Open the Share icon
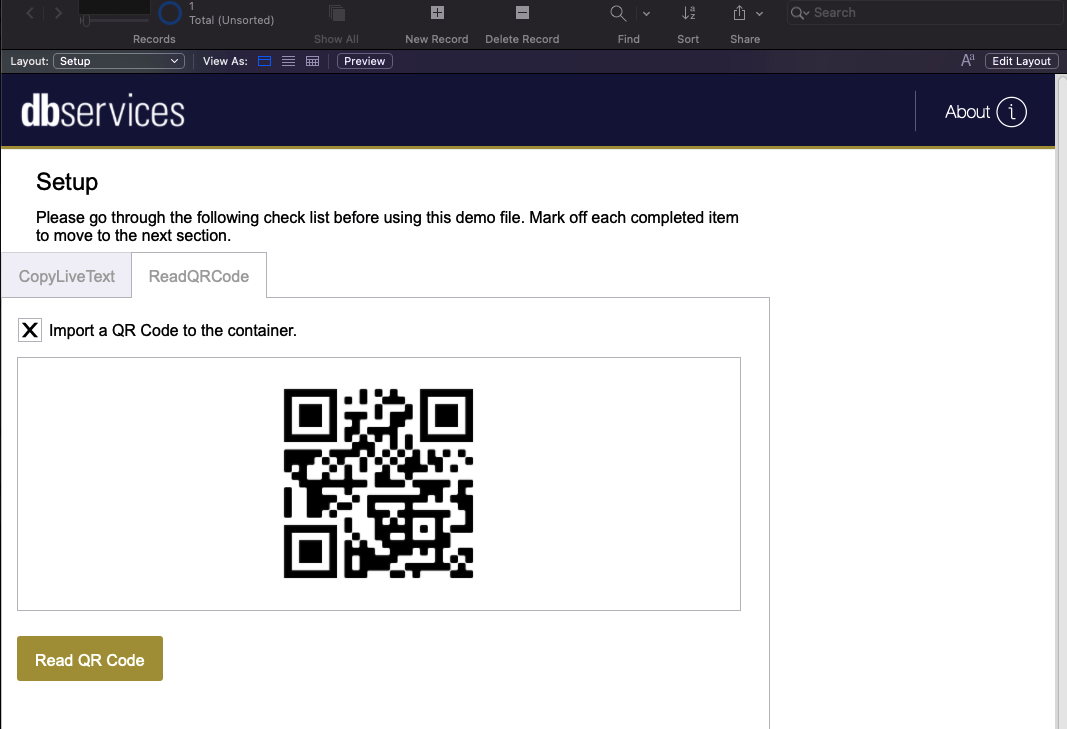 point(741,13)
